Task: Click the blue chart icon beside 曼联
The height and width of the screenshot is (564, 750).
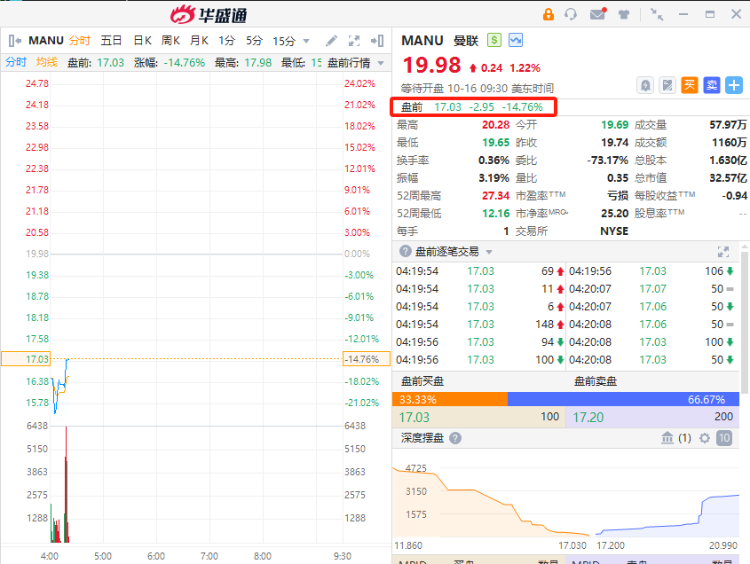Action: (x=516, y=40)
